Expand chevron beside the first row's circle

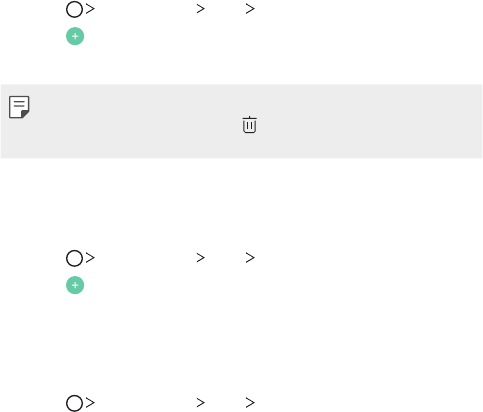(x=90, y=9)
